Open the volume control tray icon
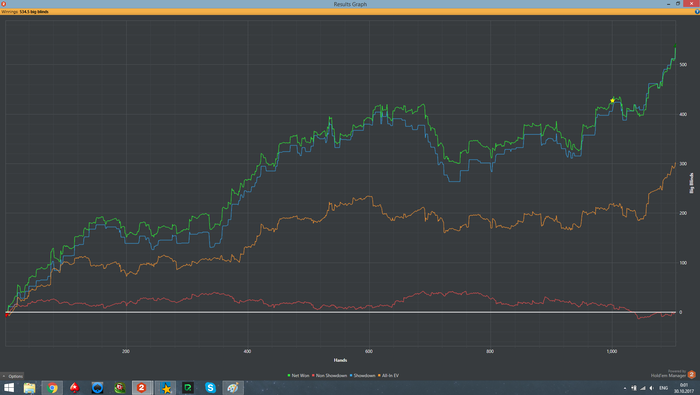Viewport: 700px width, 395px height. tap(652, 388)
